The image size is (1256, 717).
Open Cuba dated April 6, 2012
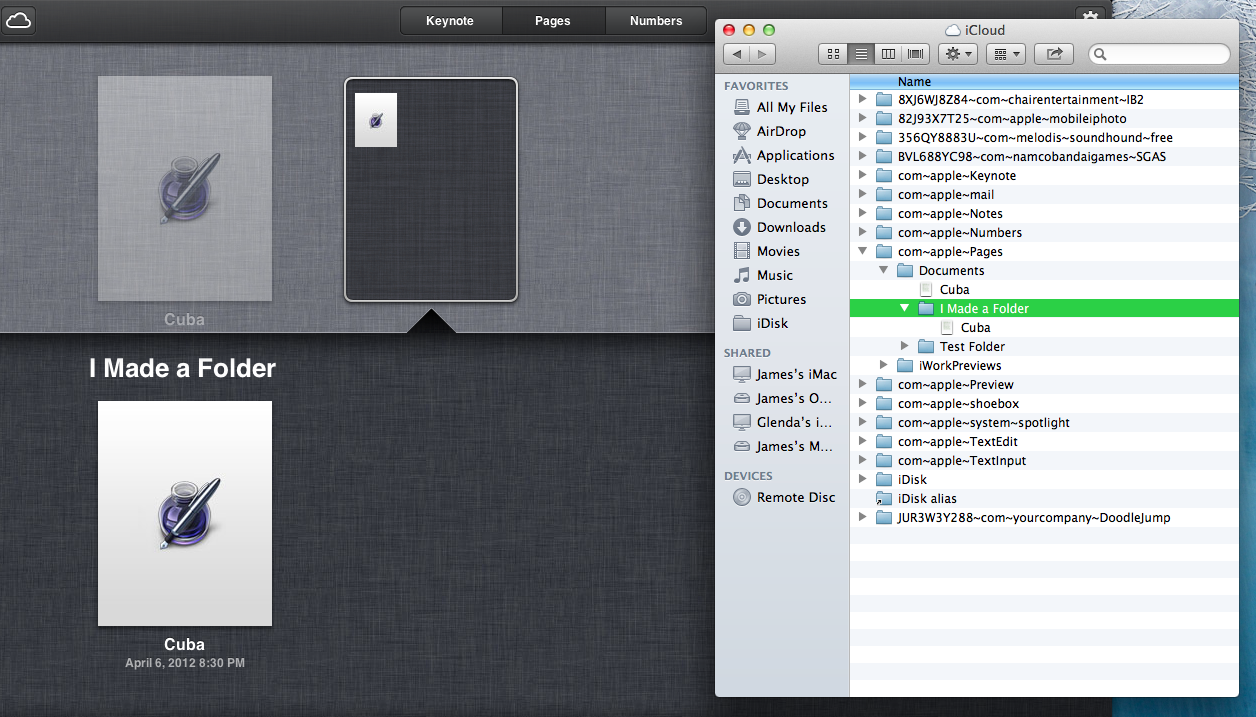point(185,514)
